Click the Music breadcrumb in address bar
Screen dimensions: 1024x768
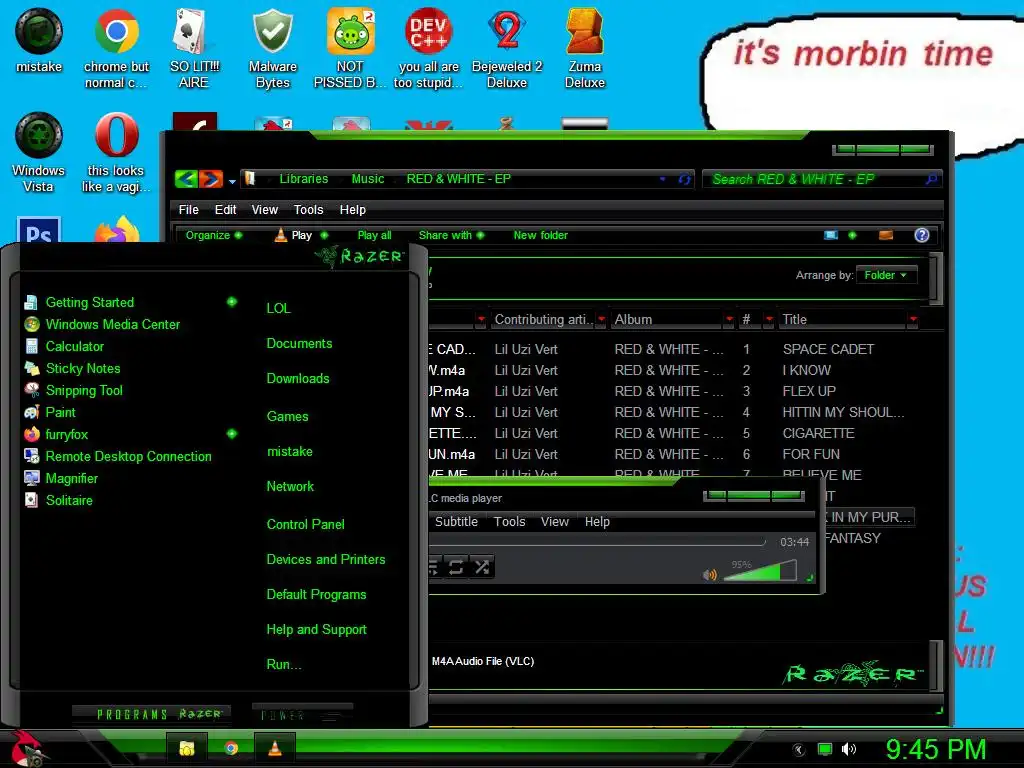(368, 179)
